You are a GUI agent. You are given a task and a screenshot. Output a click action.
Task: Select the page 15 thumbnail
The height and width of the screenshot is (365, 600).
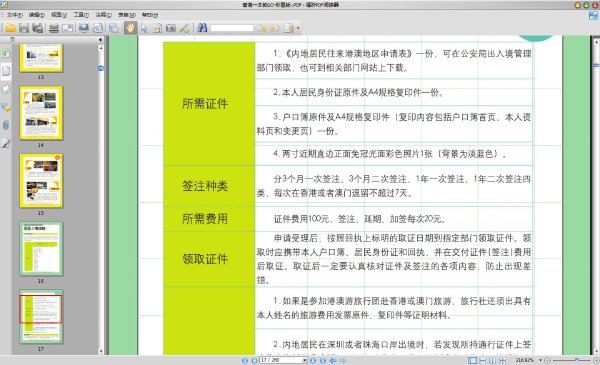click(41, 181)
